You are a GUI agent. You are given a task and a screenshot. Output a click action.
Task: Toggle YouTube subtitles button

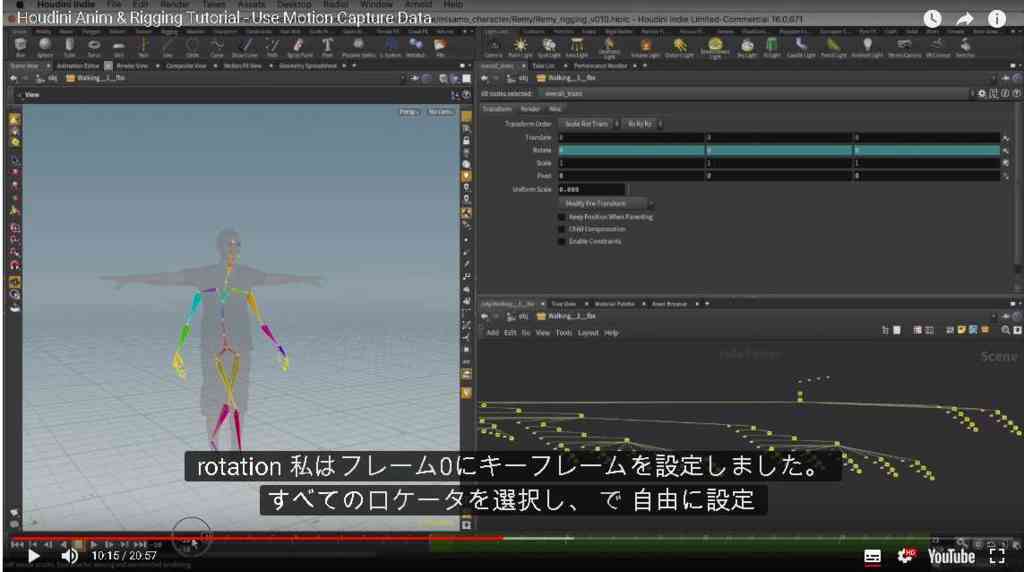(872, 556)
